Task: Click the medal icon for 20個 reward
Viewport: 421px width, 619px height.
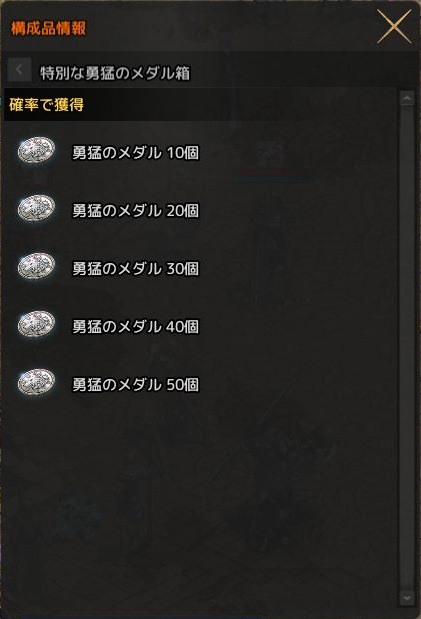Action: tap(36, 208)
